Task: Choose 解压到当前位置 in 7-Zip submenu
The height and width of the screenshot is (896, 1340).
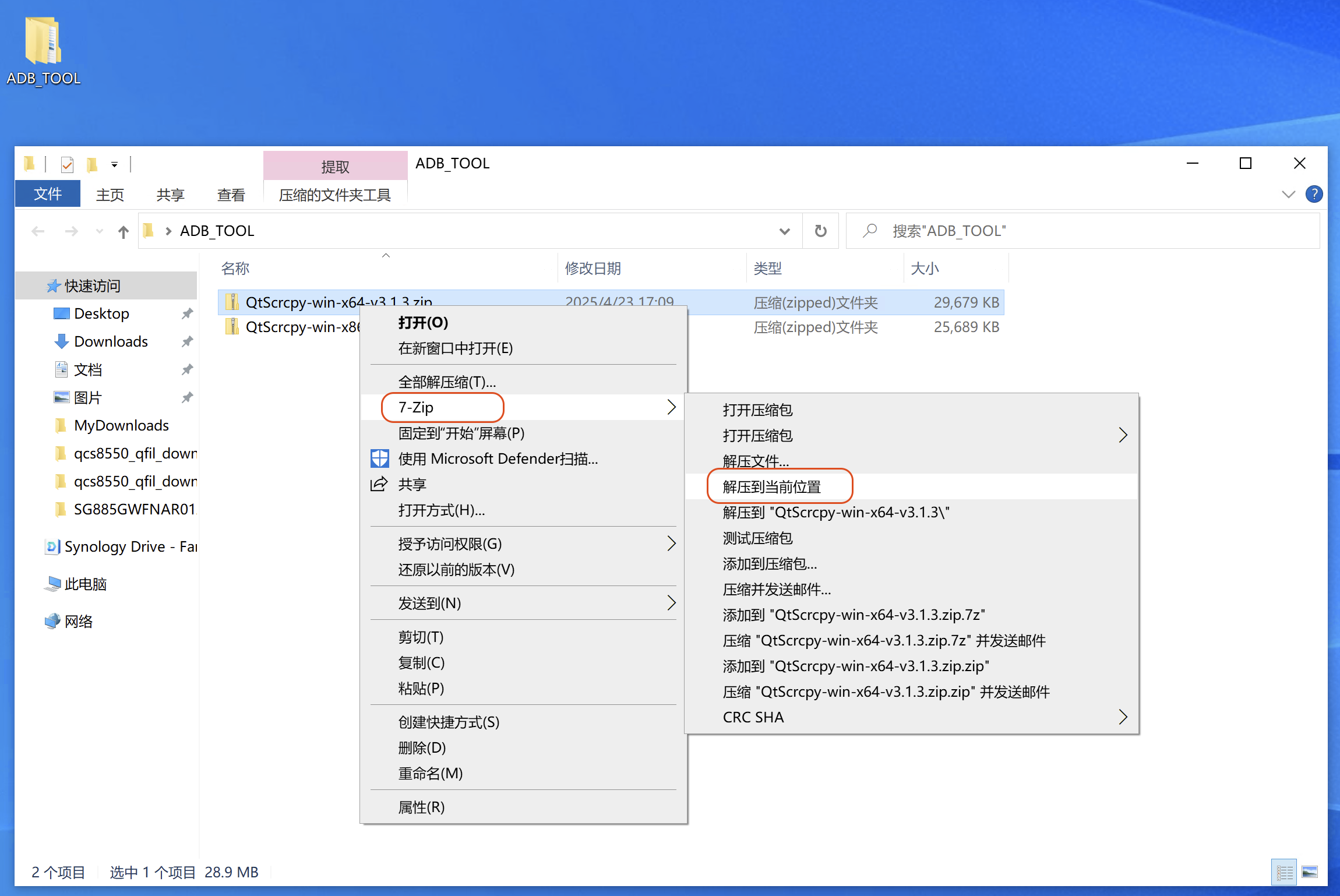Action: 912,486
